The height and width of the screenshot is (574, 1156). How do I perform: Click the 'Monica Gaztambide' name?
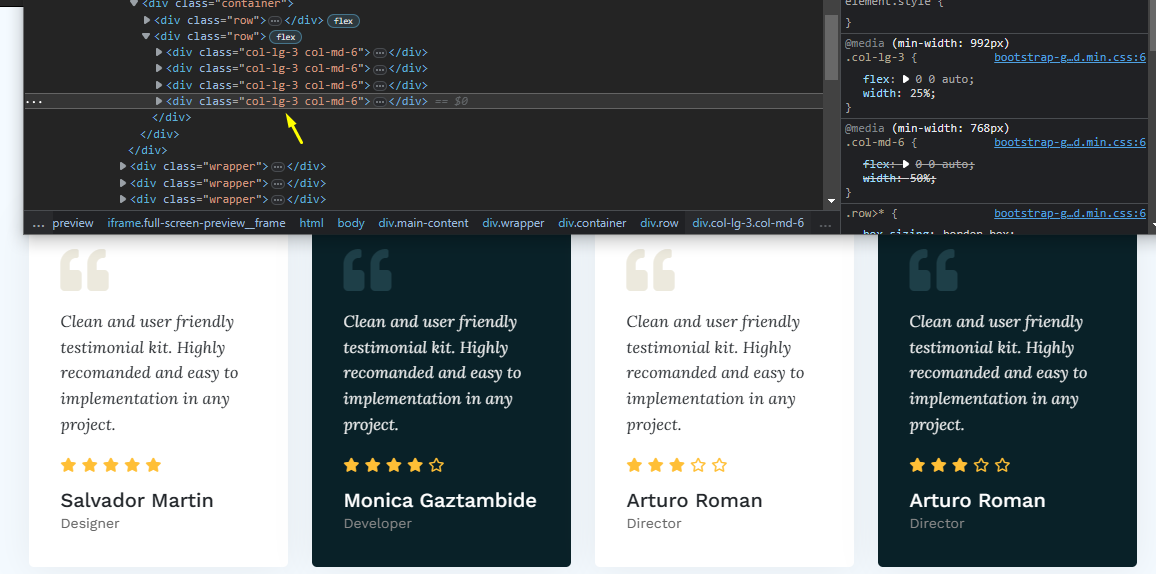coord(440,500)
